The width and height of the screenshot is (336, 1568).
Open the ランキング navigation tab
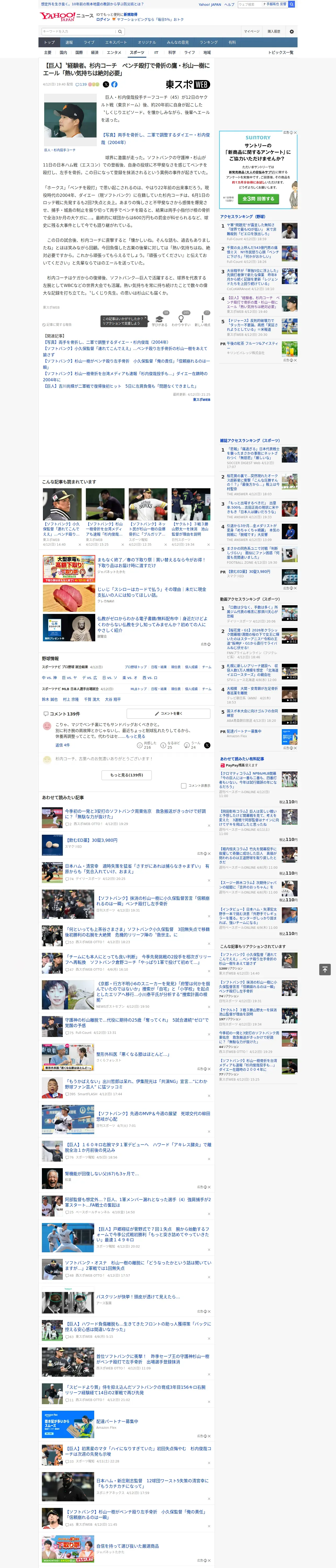(x=209, y=43)
